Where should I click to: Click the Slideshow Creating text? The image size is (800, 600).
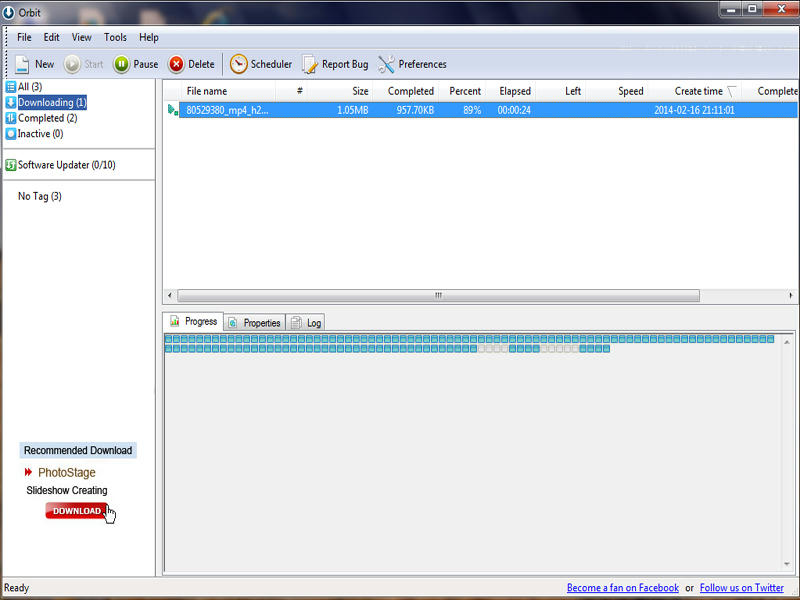[67, 490]
